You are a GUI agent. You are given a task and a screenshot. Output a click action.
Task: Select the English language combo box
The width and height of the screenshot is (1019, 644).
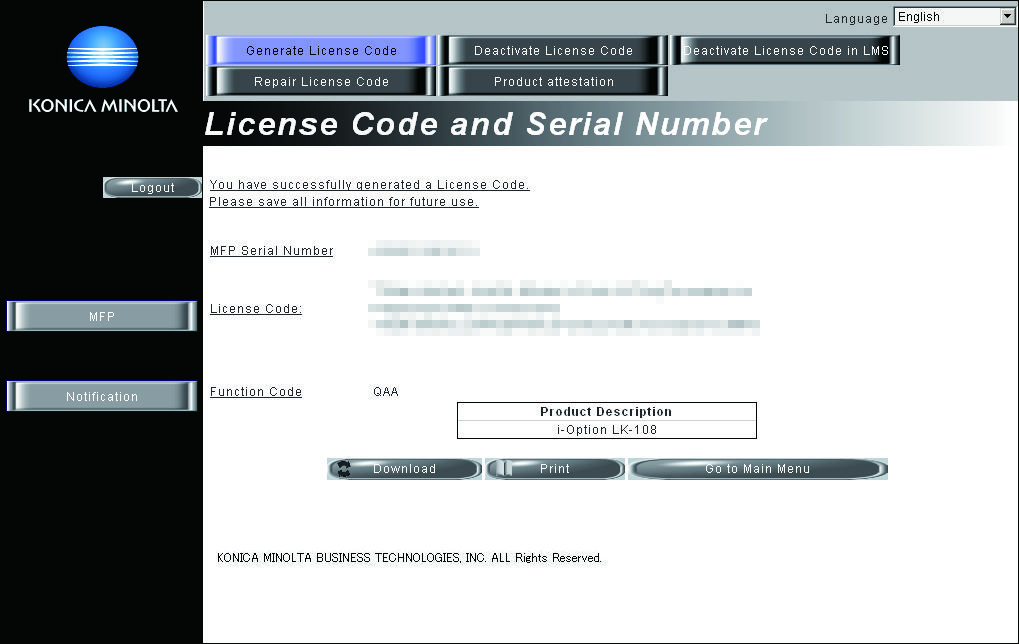(x=955, y=17)
